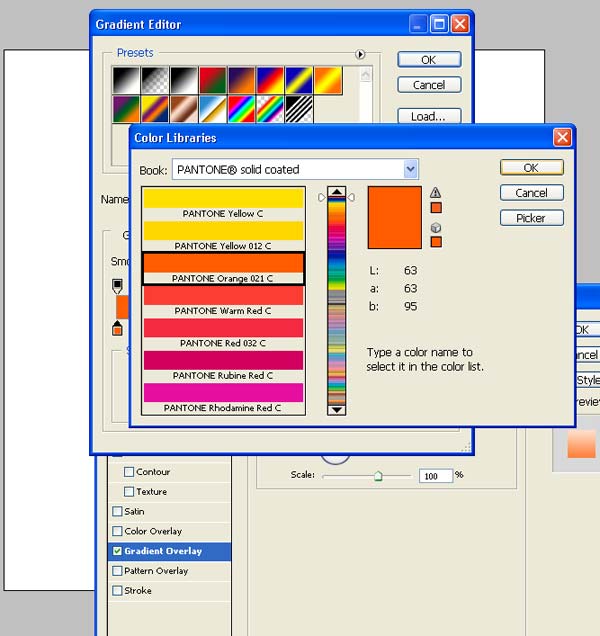The width and height of the screenshot is (600, 636).
Task: Enable the Contour checkbox
Action: pyautogui.click(x=129, y=472)
